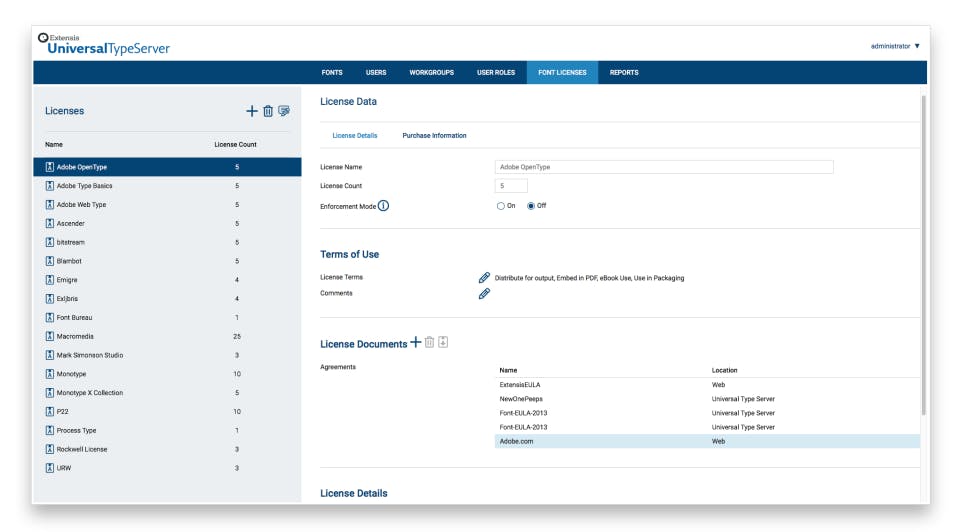Click Universal Type Server location of NewOnePeeps

coord(743,399)
